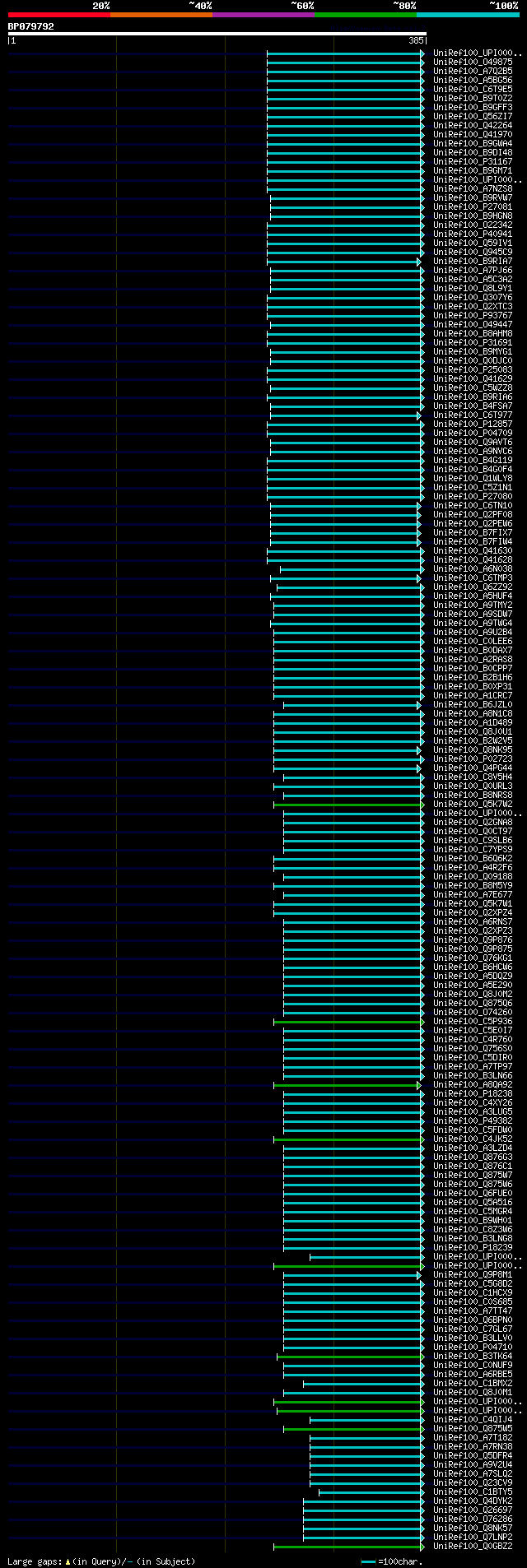
Task: Open hit UniRef100_P04710
Action: click(x=473, y=1347)
